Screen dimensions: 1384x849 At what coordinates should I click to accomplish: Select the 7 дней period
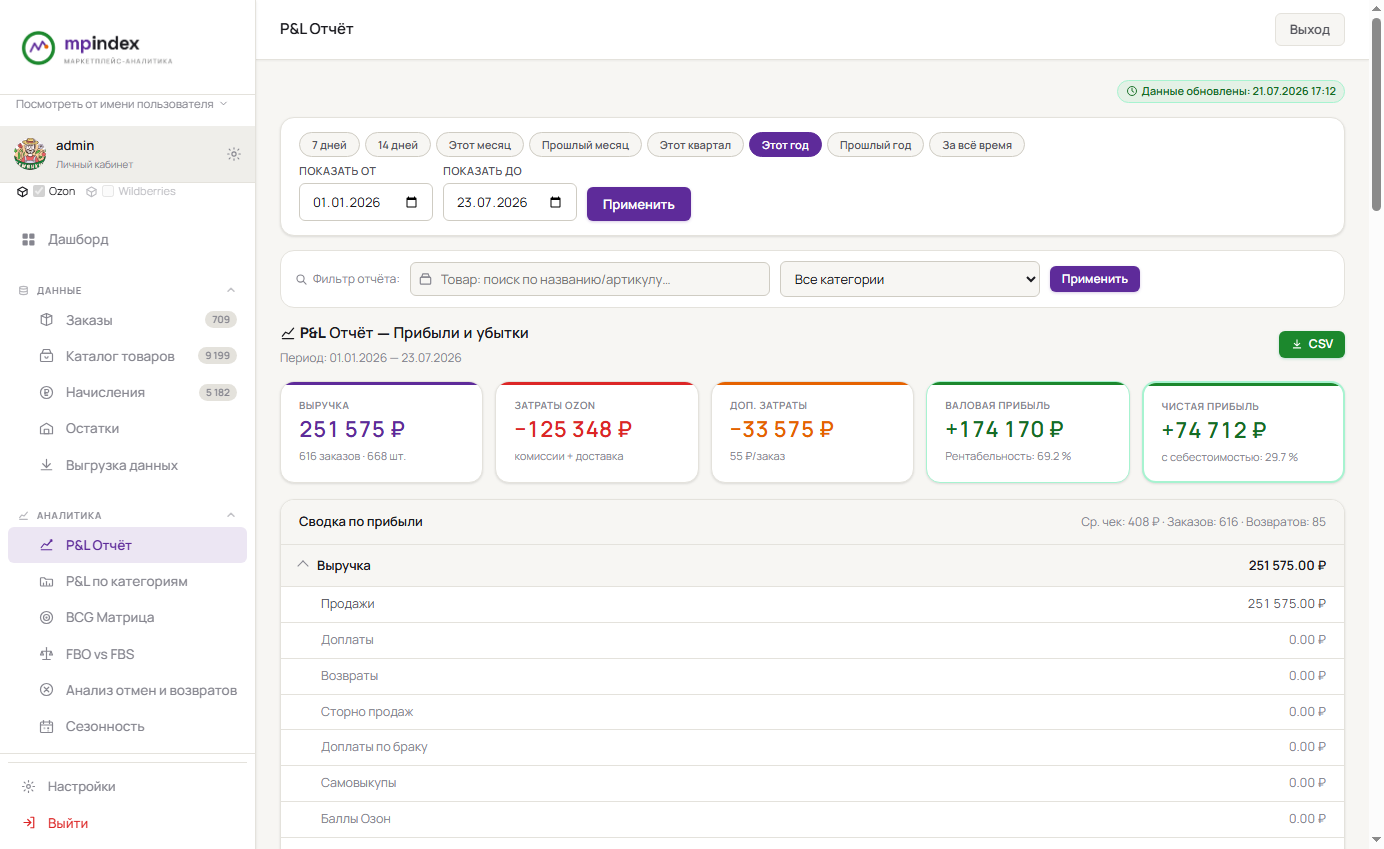(x=329, y=145)
